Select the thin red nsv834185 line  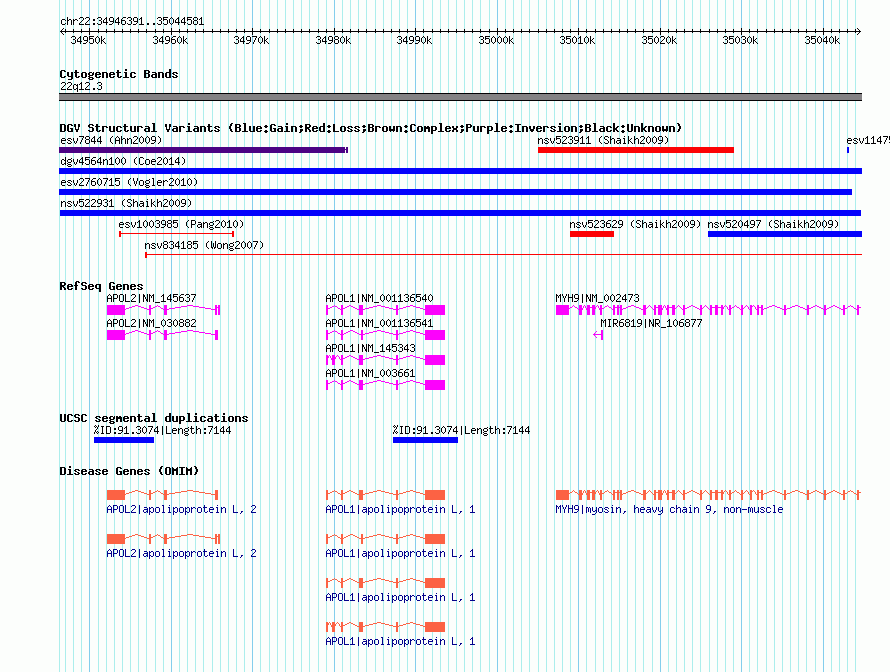503,255
